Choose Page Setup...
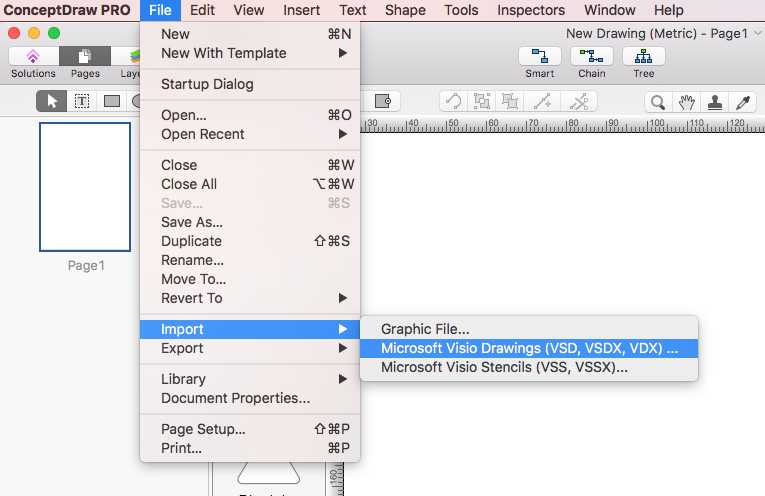 (250, 429)
